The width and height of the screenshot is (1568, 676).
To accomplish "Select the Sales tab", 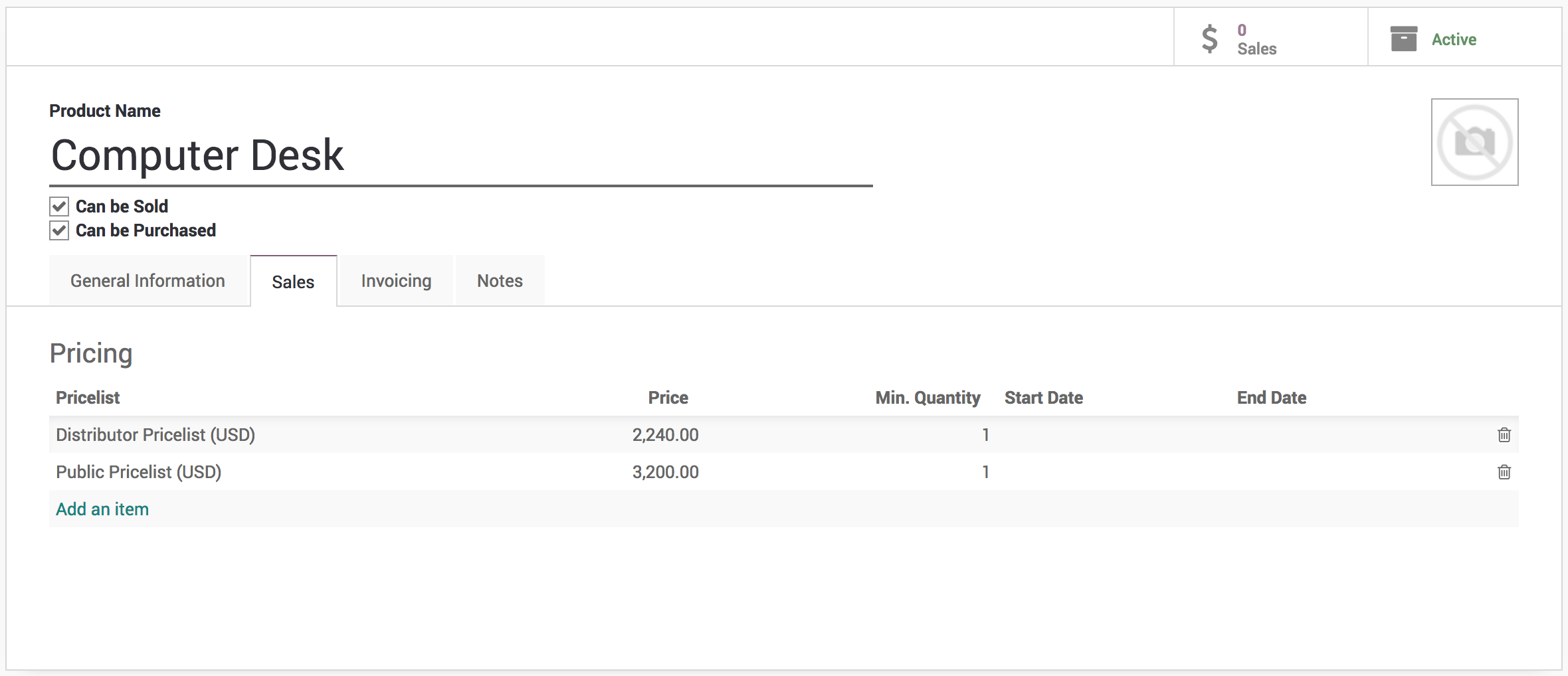I will point(293,282).
